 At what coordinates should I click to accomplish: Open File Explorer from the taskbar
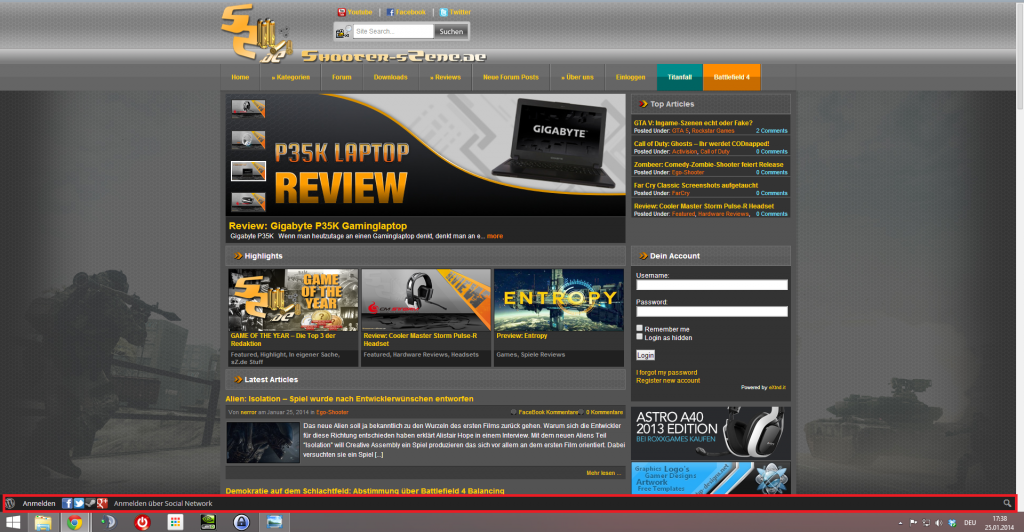[x=43, y=522]
